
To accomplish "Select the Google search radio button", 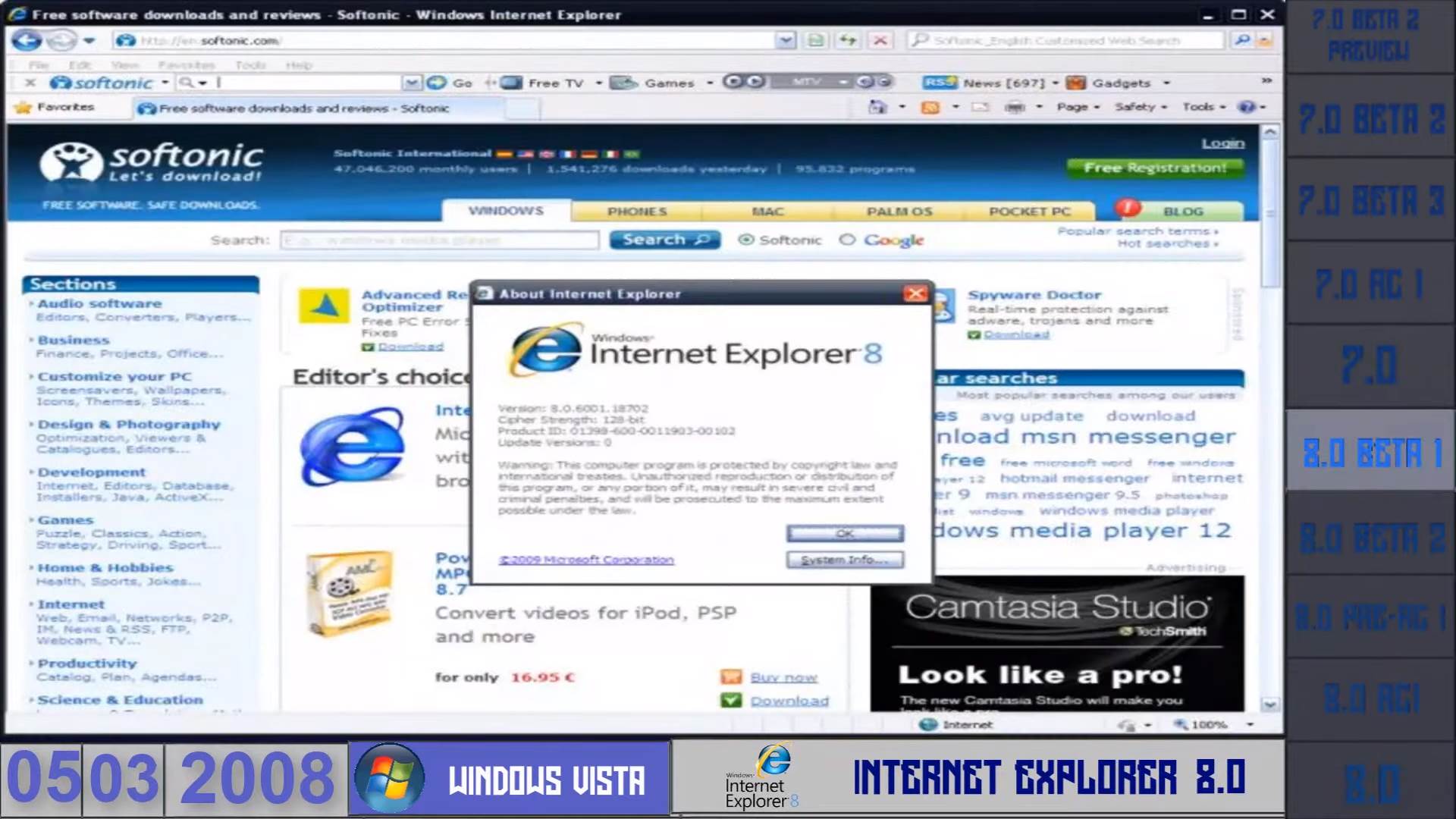I will tap(847, 240).
